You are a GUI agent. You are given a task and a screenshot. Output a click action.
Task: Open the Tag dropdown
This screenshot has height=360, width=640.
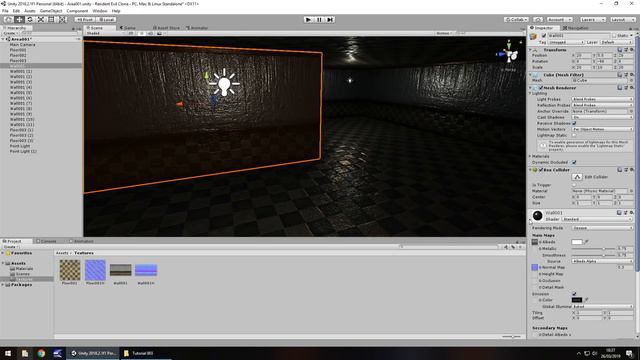[566, 42]
